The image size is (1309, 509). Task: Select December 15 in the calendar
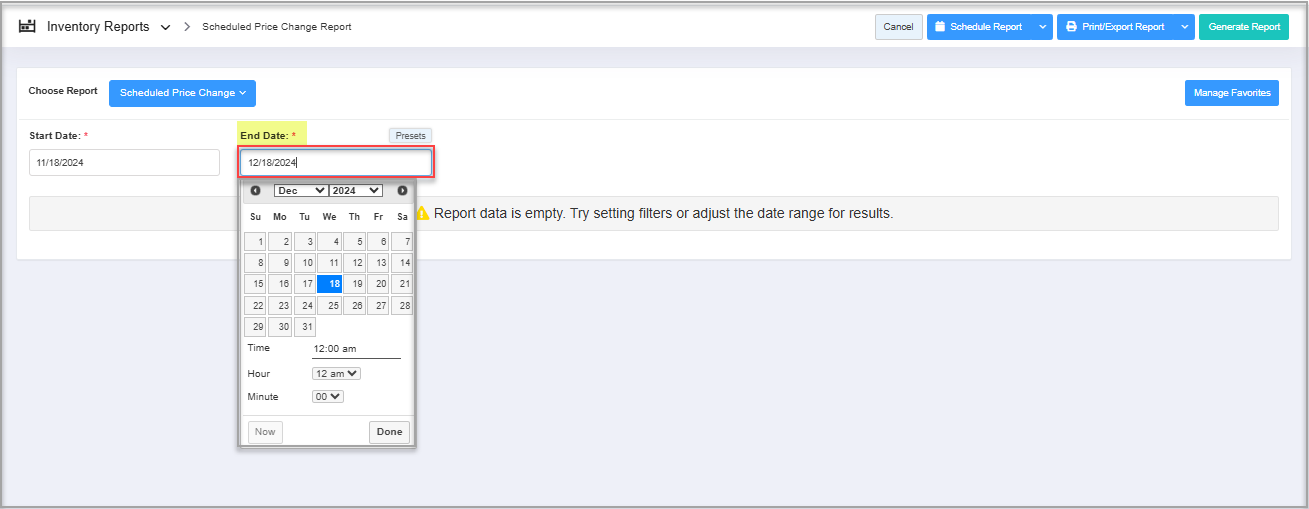[x=255, y=284]
